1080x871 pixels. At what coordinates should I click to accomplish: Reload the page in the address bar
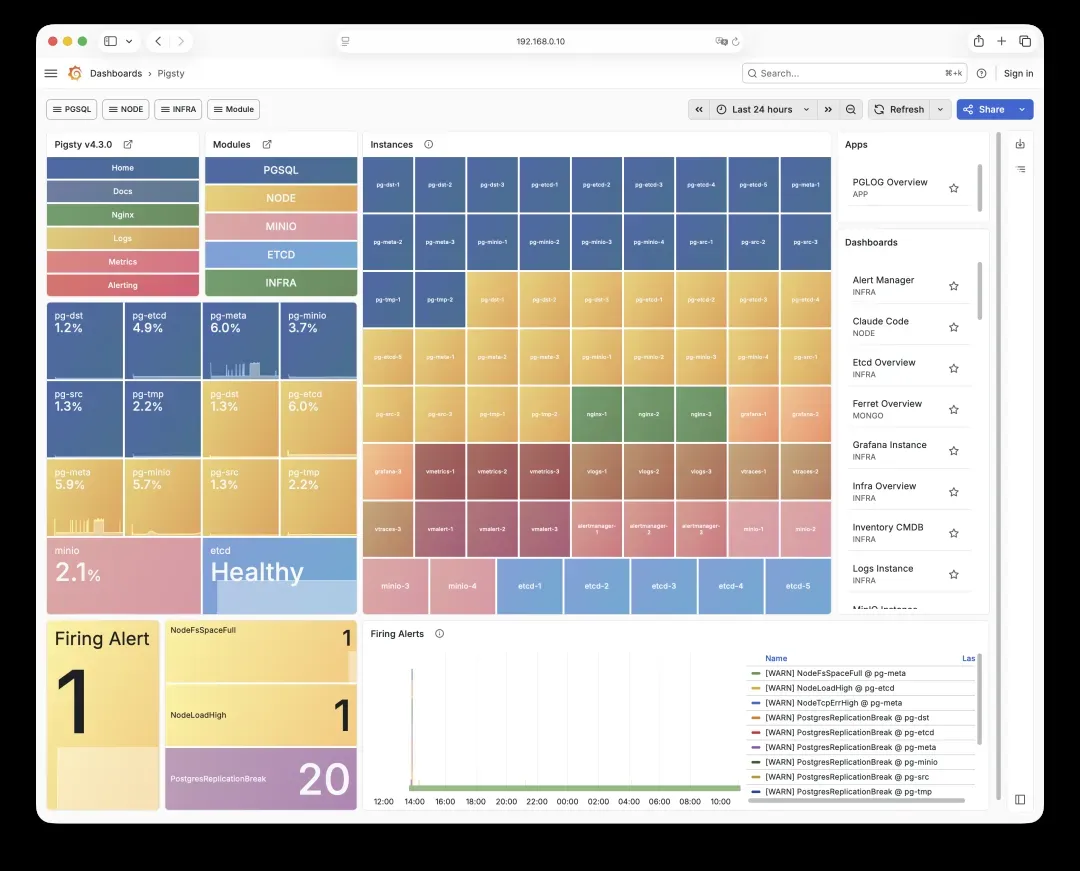coord(736,41)
